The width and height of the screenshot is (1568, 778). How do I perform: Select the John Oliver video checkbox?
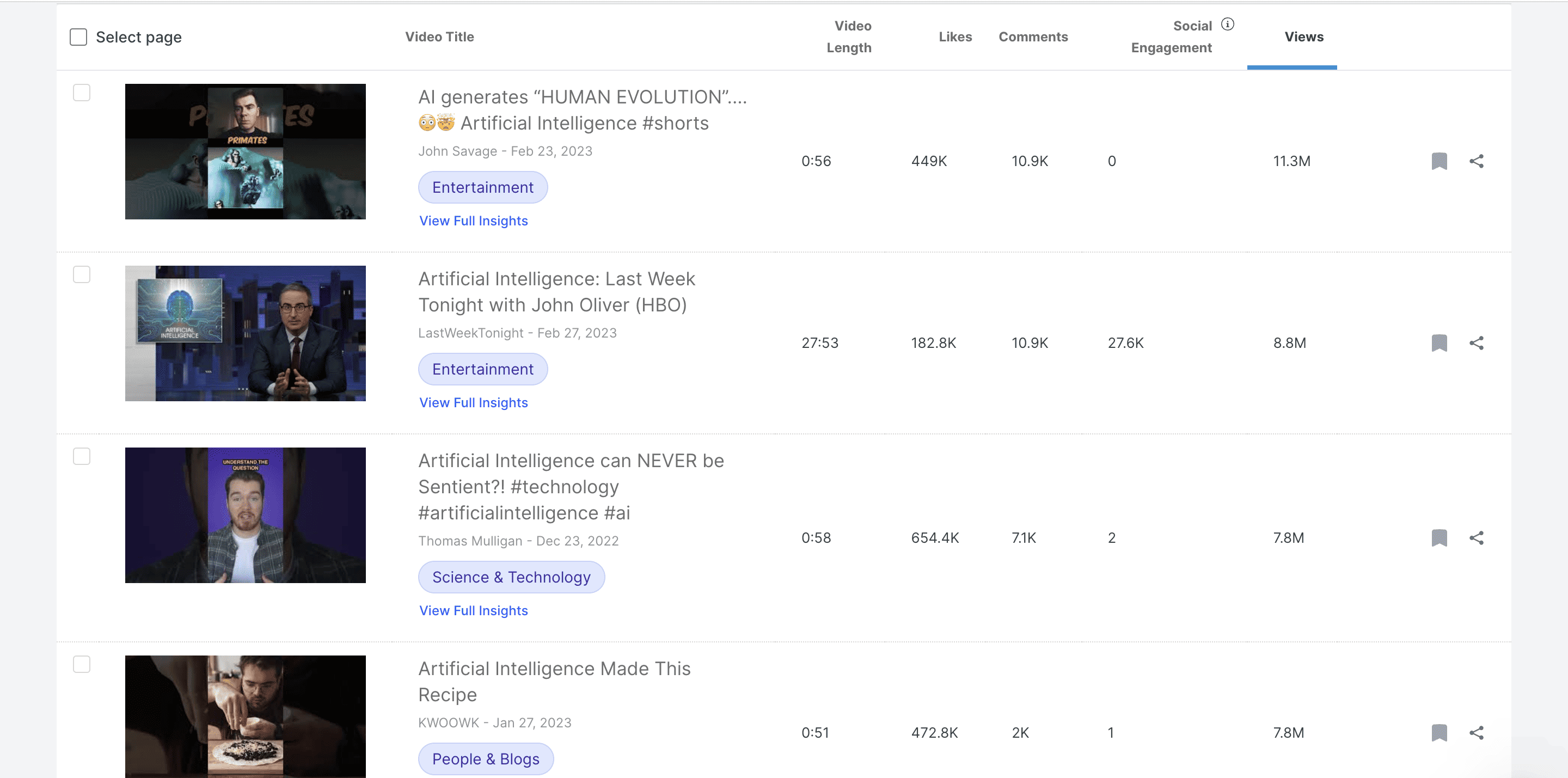[x=81, y=274]
